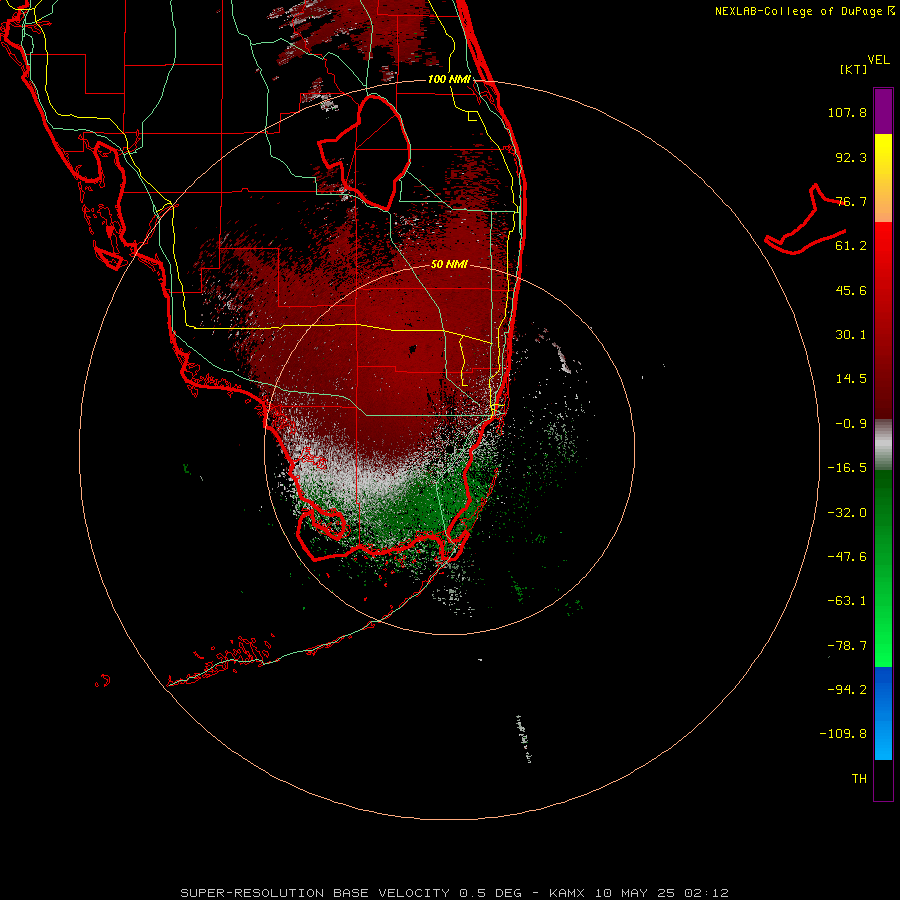Image resolution: width=900 pixels, height=900 pixels.
Task: Click the 100 NMI range ring label
Action: click(449, 79)
